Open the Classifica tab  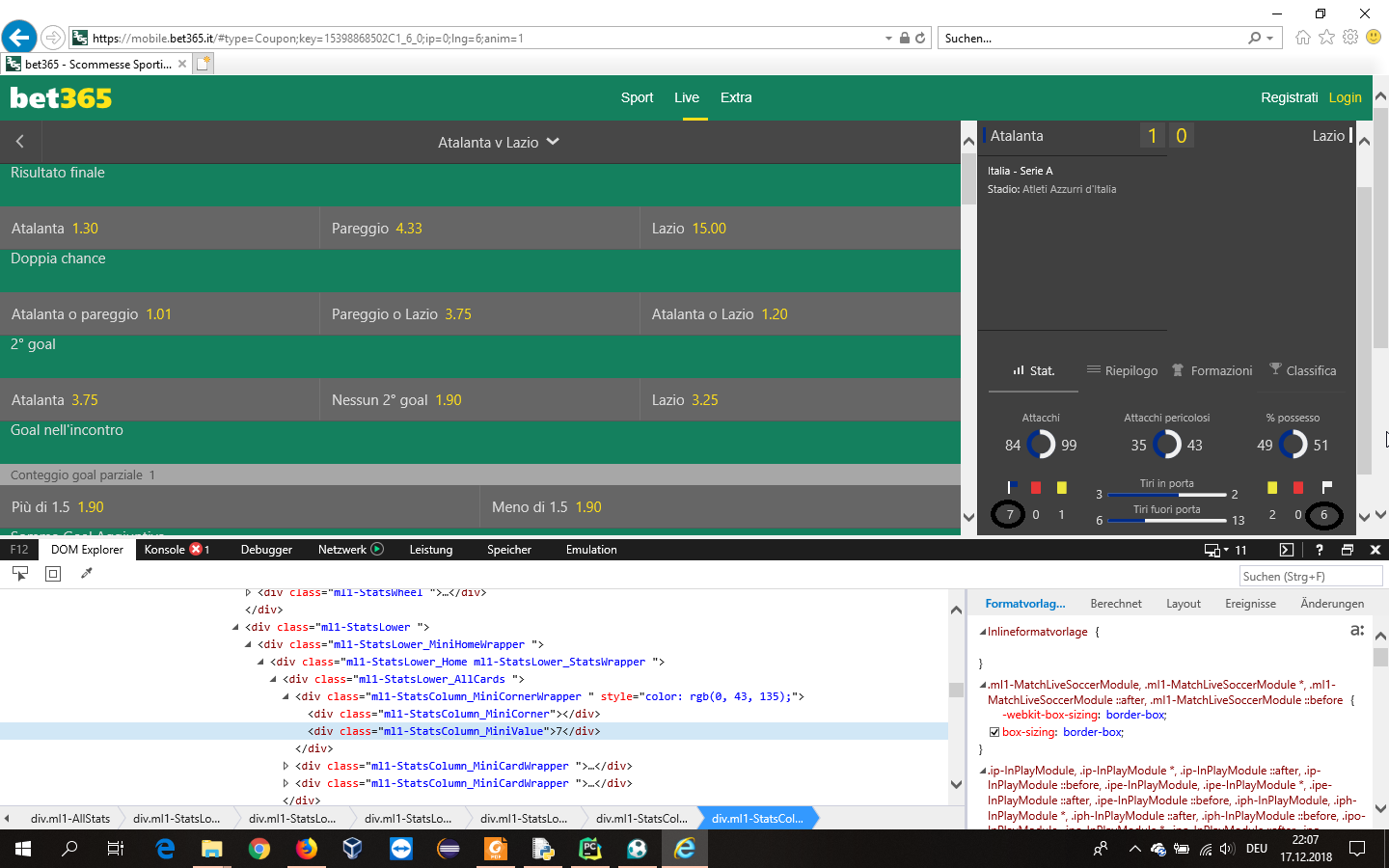click(x=1303, y=370)
